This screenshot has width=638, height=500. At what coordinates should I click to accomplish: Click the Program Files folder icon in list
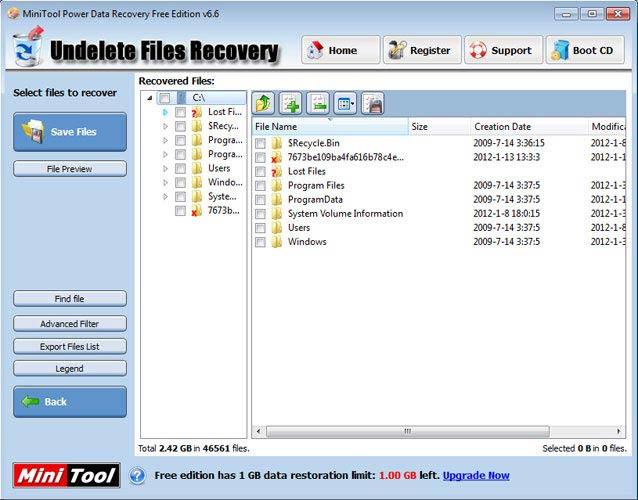[277, 186]
